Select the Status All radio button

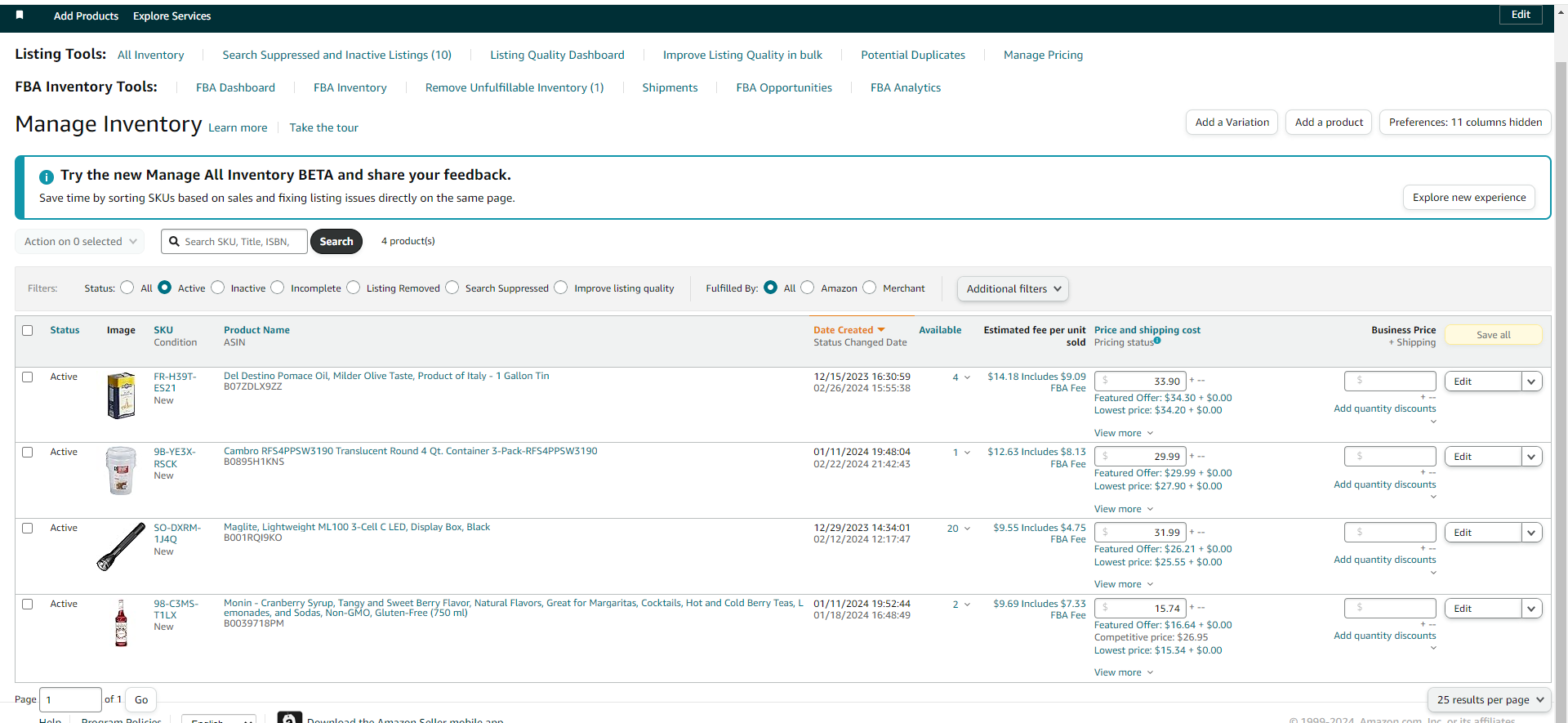(x=127, y=288)
